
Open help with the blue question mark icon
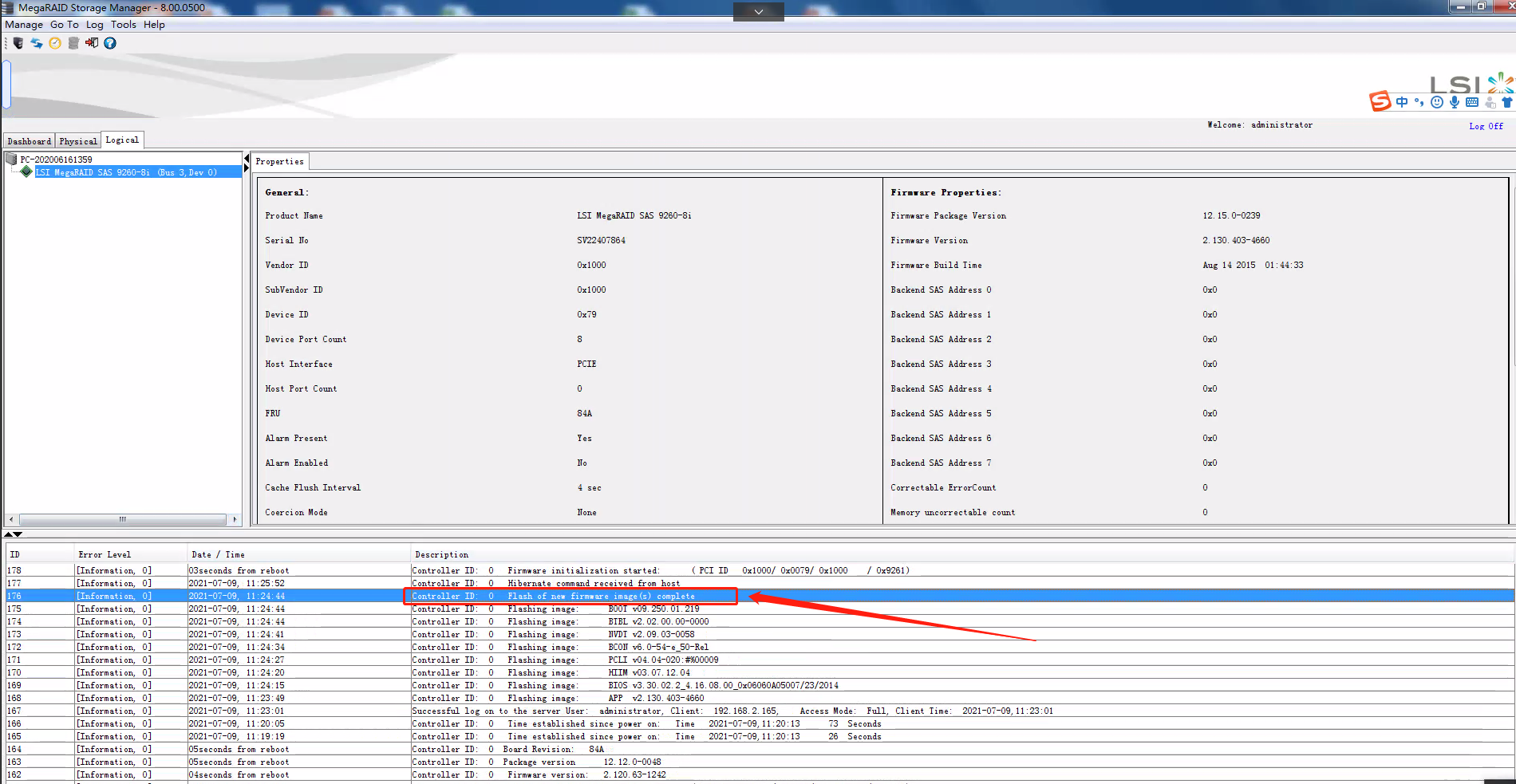tap(110, 43)
